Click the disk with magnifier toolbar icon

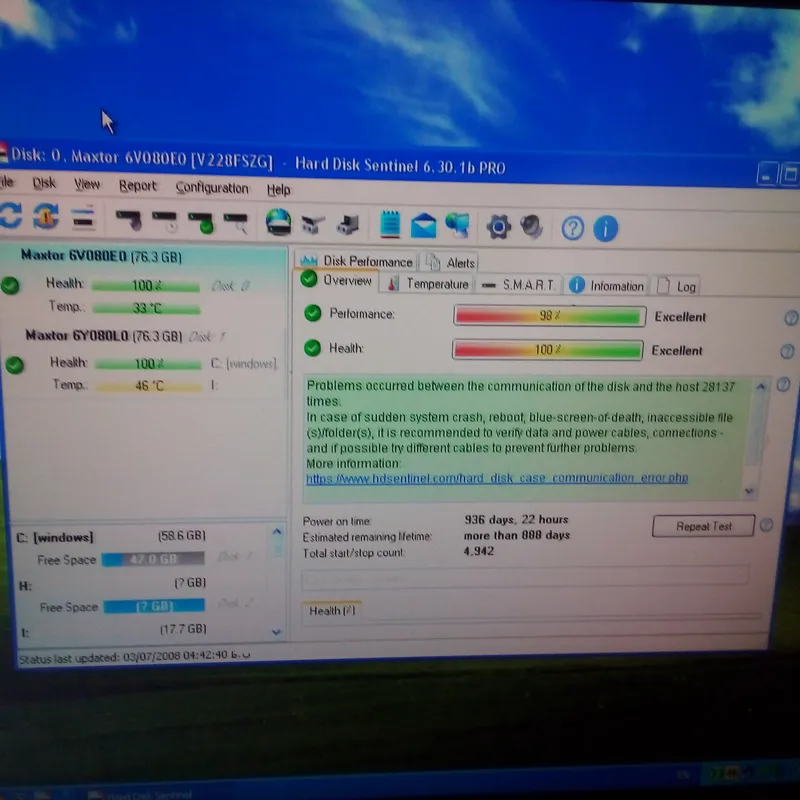coord(236,223)
